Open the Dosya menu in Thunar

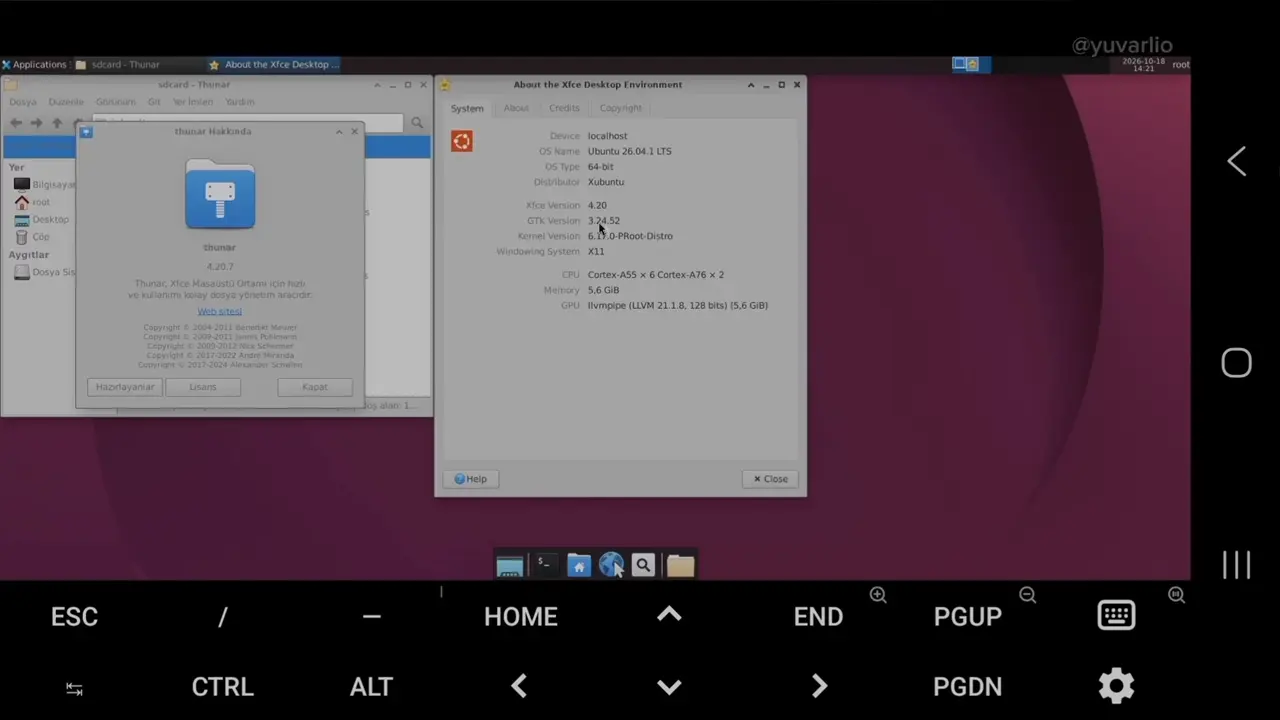click(x=23, y=102)
